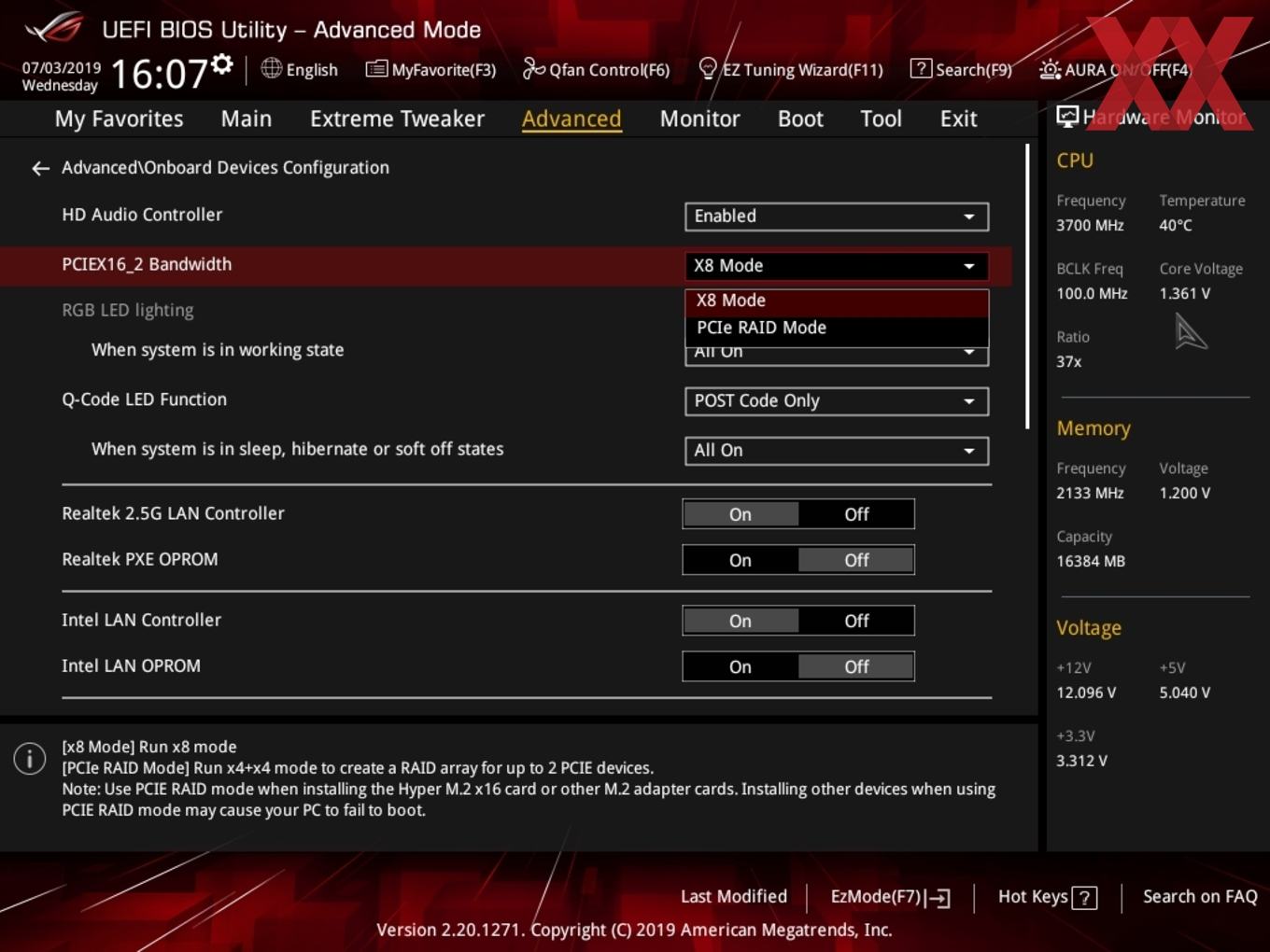Click the CPU frequency value 3700 MHz

pos(1090,225)
